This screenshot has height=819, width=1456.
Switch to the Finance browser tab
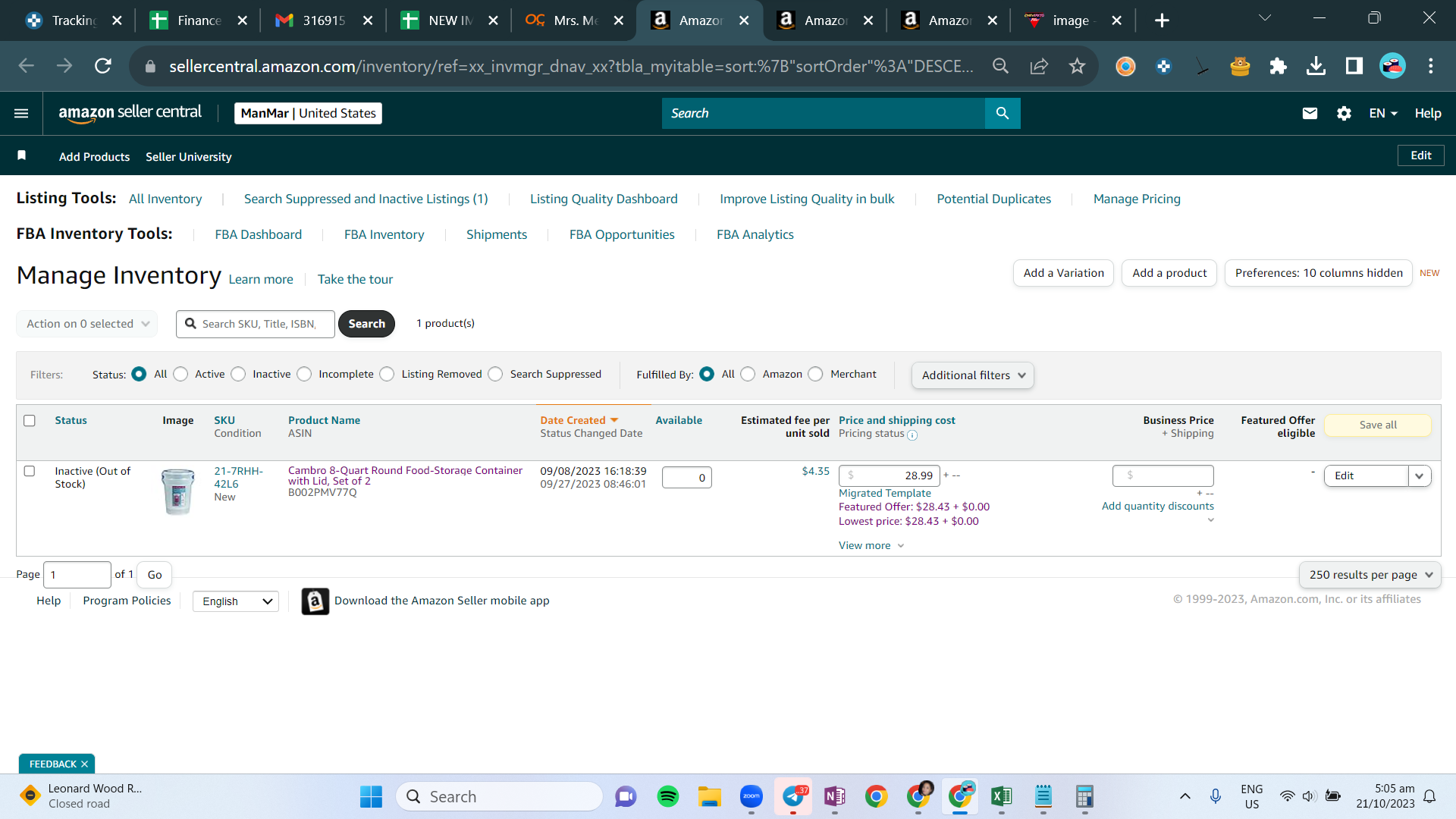point(198,20)
